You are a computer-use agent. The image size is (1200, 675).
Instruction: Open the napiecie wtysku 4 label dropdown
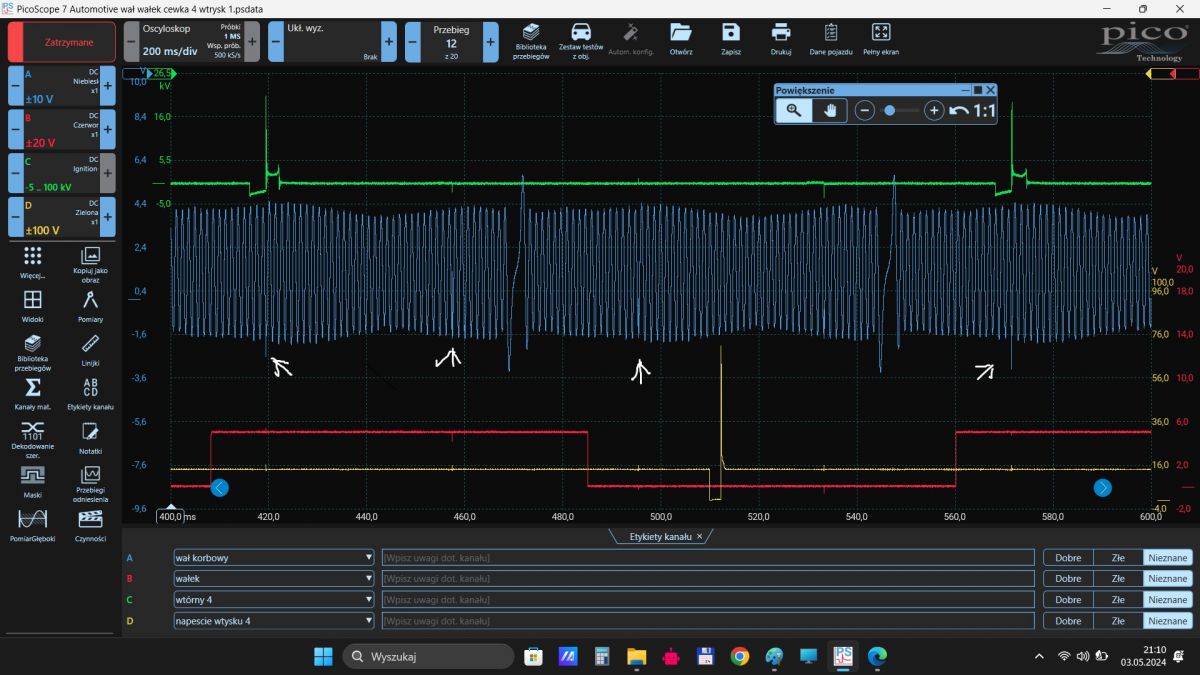coord(369,621)
